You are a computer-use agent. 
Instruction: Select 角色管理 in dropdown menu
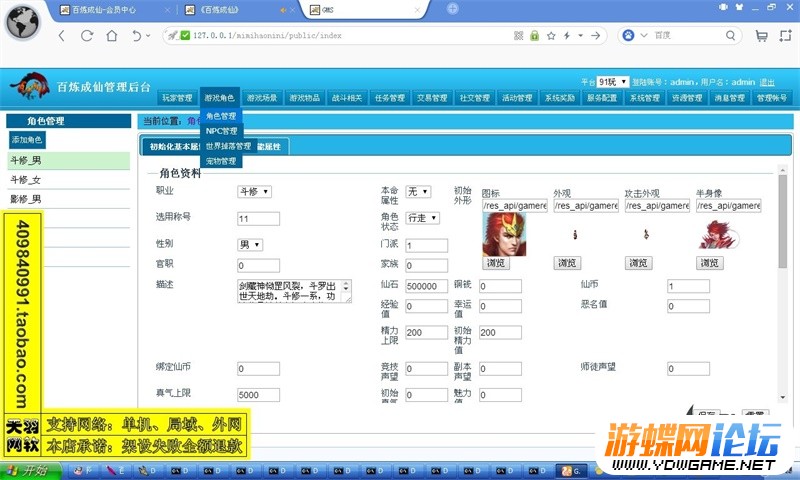(220, 116)
